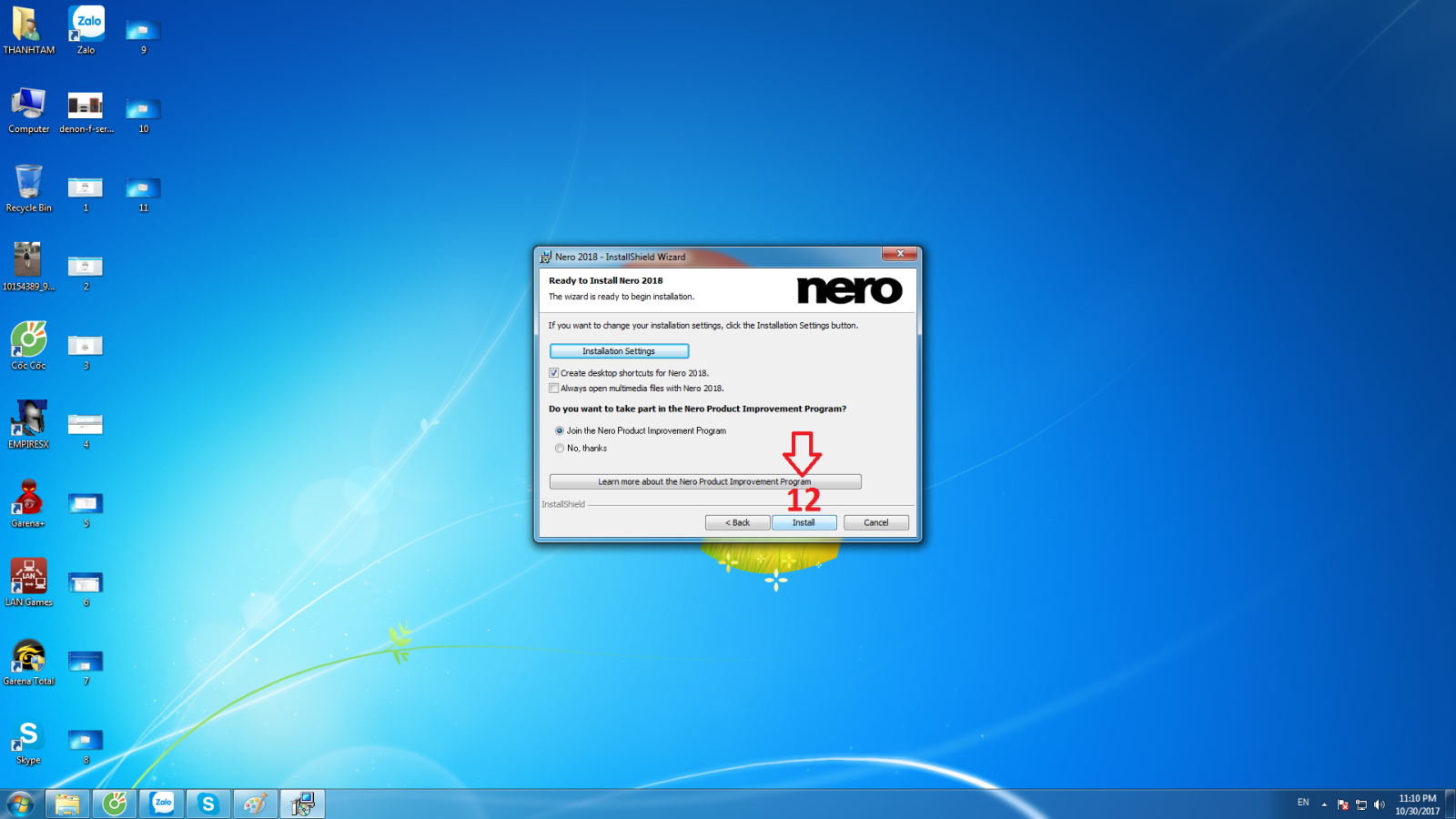
Task: Open Skype desktop shortcut
Action: (28, 737)
